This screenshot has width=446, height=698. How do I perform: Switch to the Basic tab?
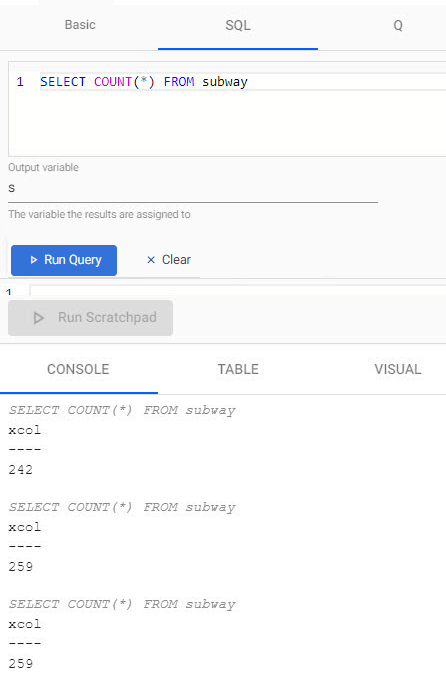click(80, 25)
